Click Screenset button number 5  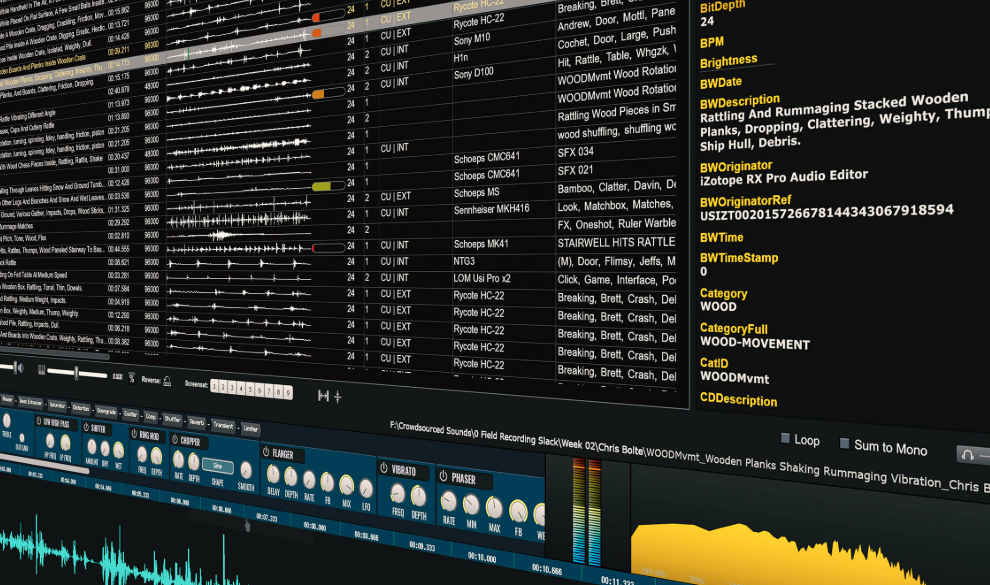coord(249,388)
